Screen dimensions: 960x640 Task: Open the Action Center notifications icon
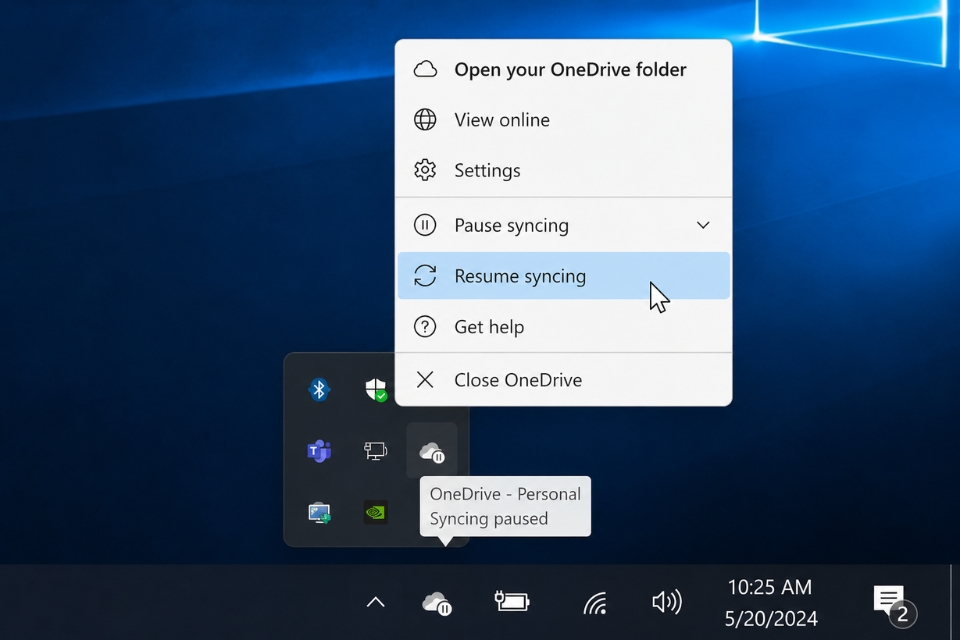pos(893,605)
